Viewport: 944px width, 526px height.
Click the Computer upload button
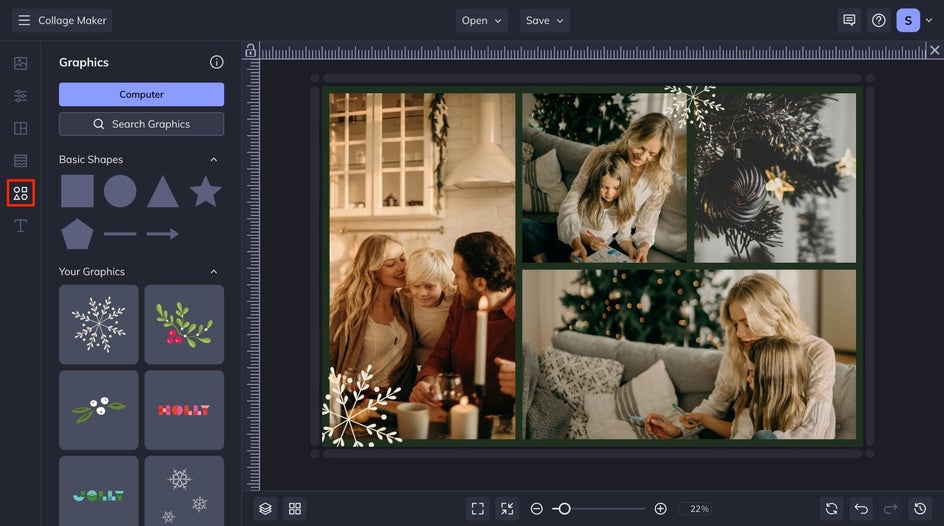[141, 94]
